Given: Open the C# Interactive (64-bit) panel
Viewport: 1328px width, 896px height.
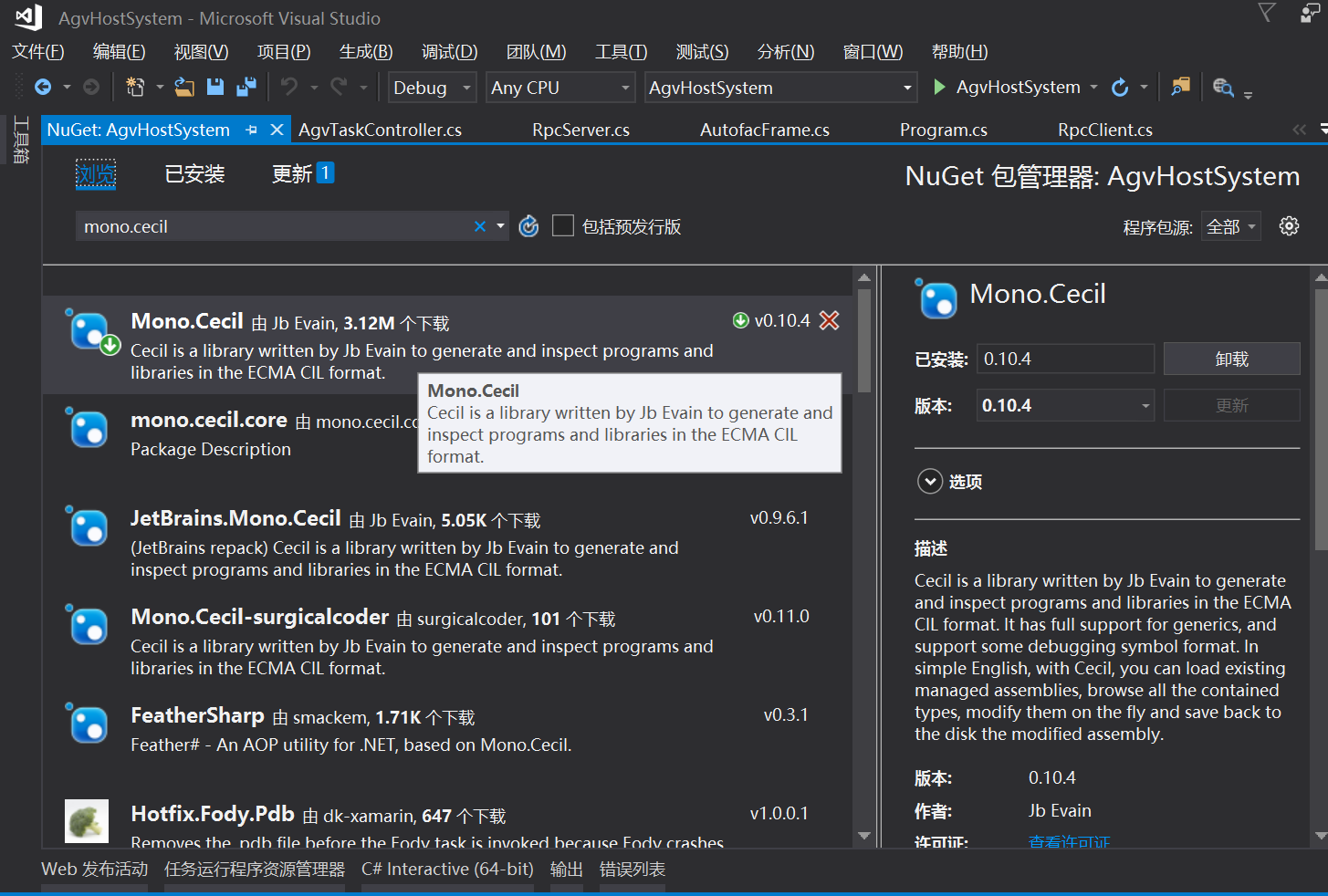Looking at the screenshot, I should pyautogui.click(x=447, y=870).
